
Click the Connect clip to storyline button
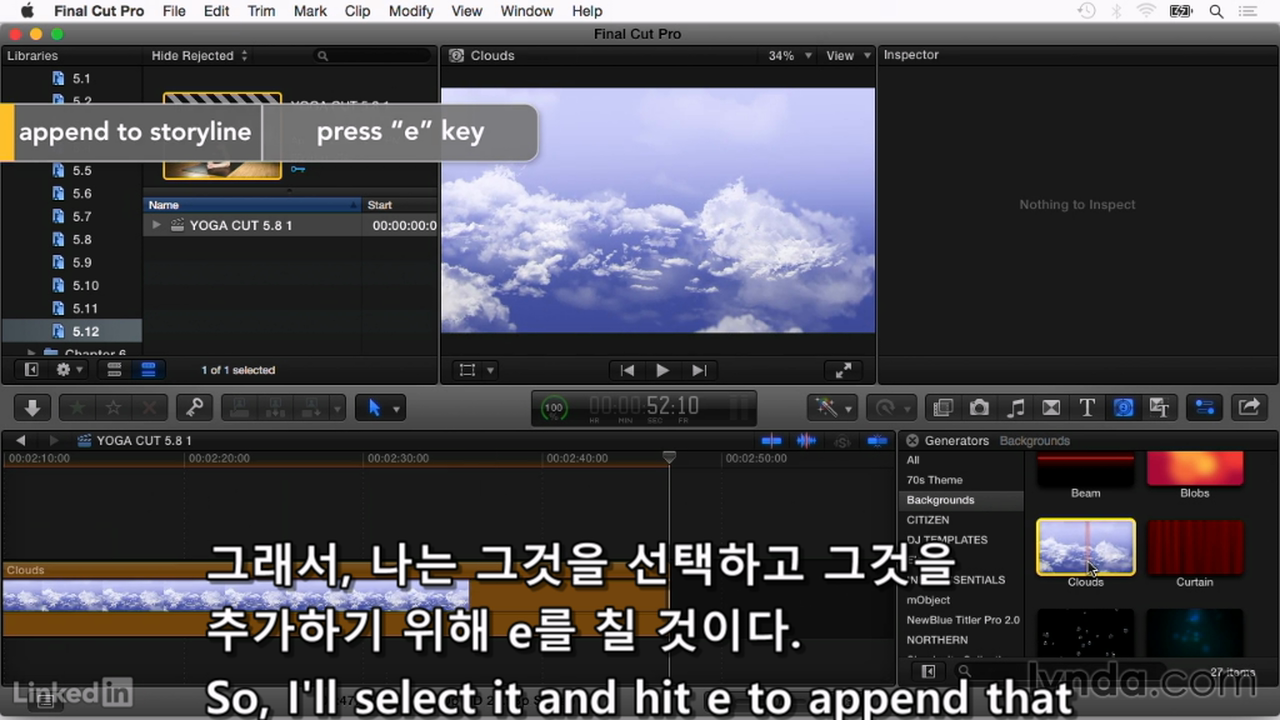(x=240, y=407)
